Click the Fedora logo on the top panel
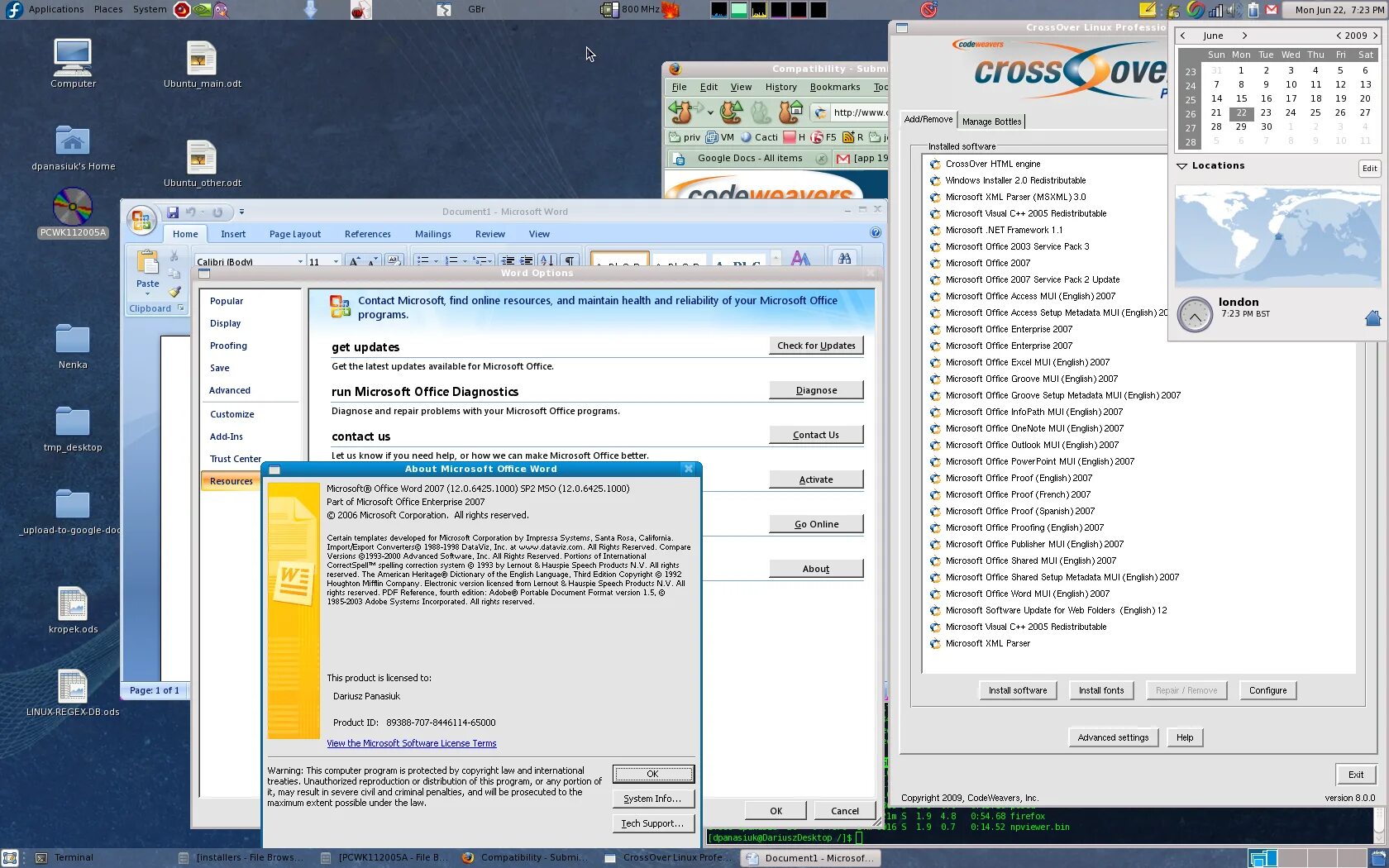This screenshot has width=1389, height=868. click(12, 10)
